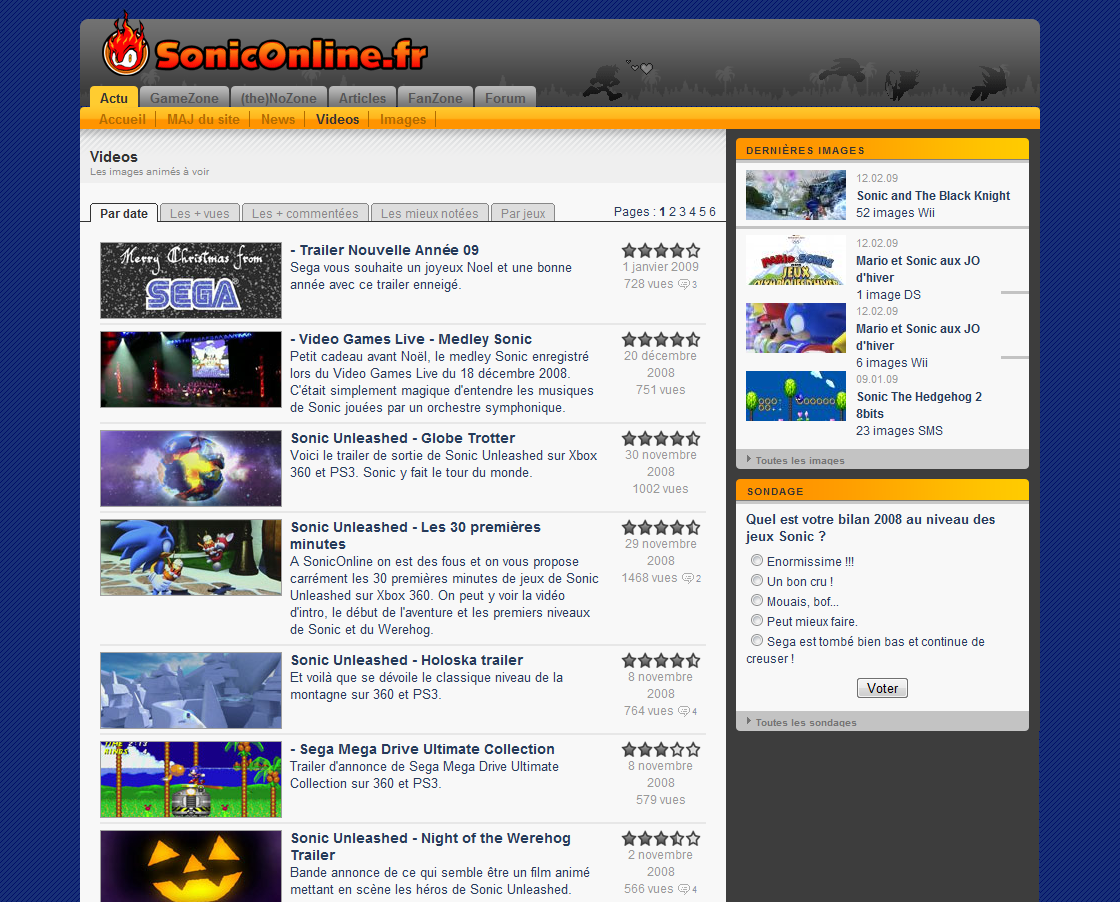Open 'Trailer Nouvelle Année 09' video title

pos(384,250)
